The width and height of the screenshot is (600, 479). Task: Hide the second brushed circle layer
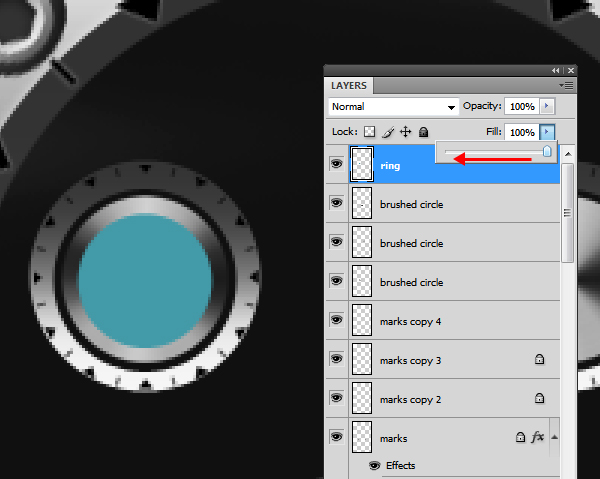pos(336,242)
